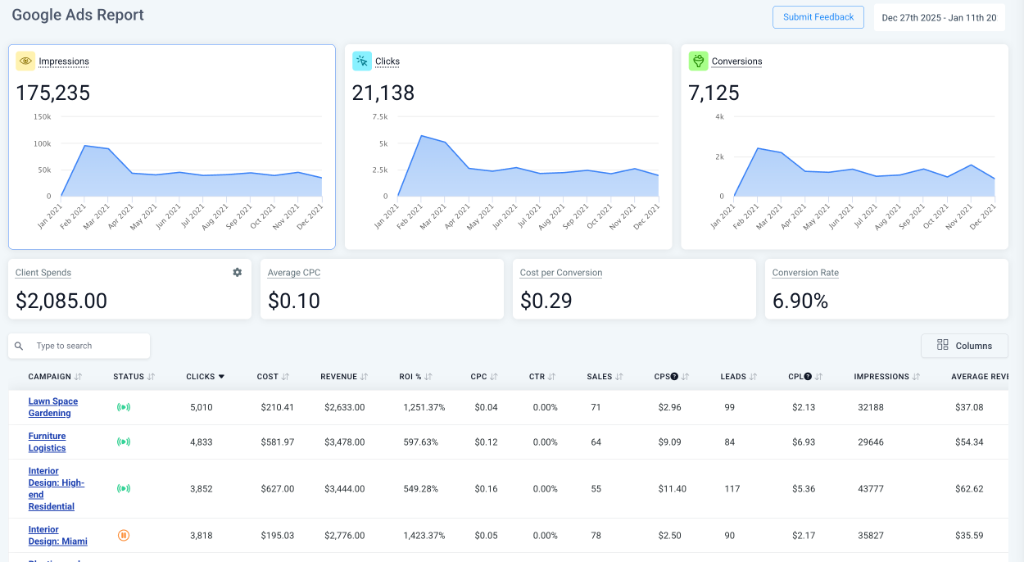Click the Client Spends label

[43, 273]
